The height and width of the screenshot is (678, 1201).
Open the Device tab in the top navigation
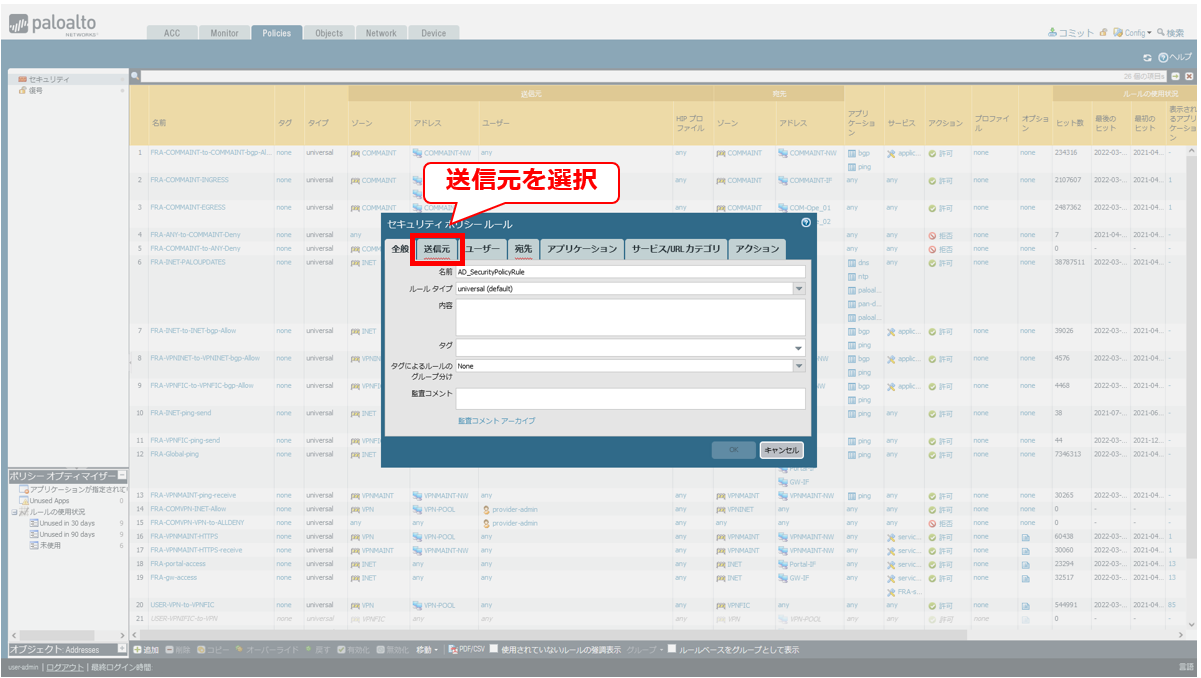click(433, 33)
